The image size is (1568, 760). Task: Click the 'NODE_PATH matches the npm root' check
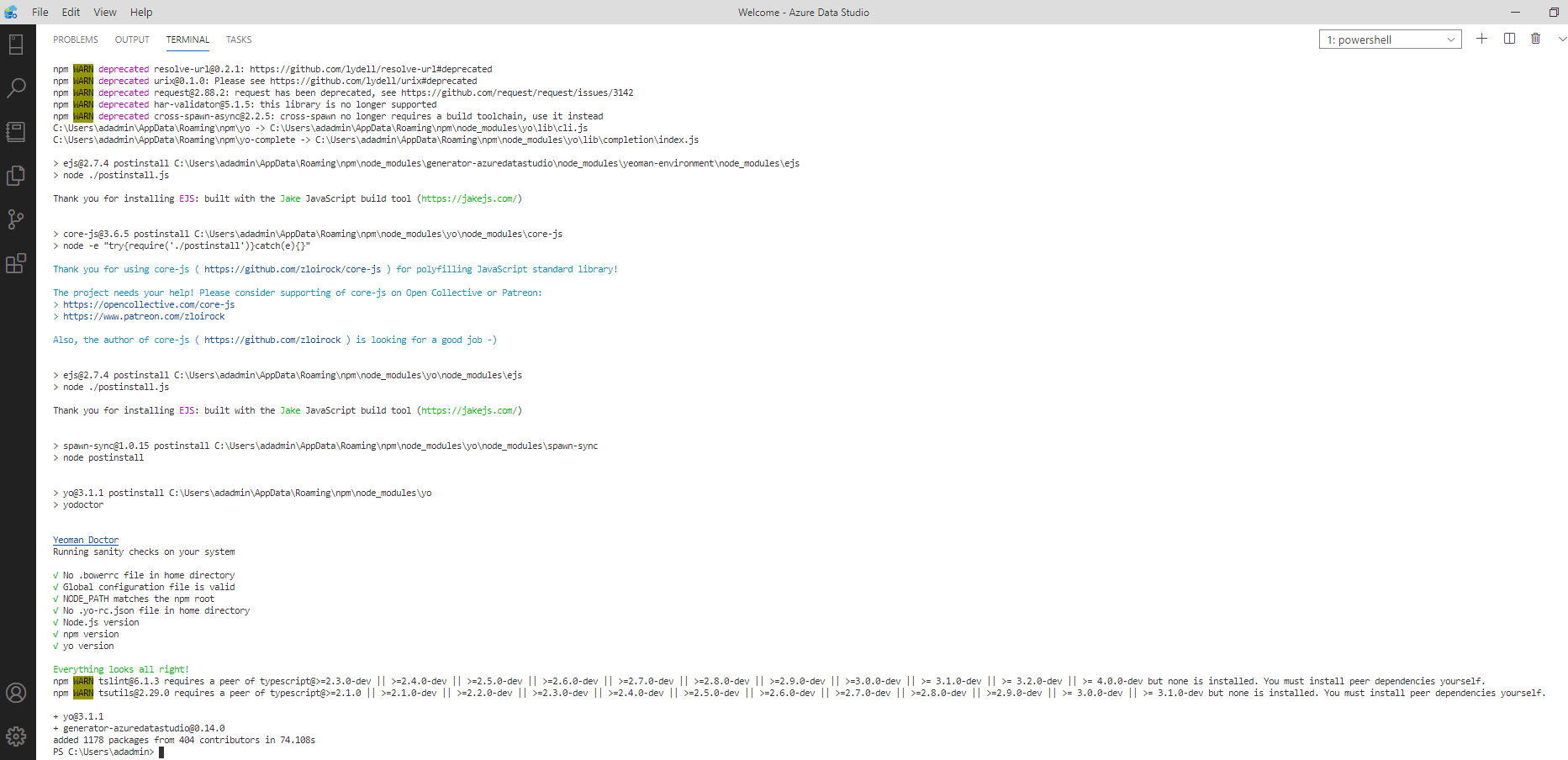point(134,599)
